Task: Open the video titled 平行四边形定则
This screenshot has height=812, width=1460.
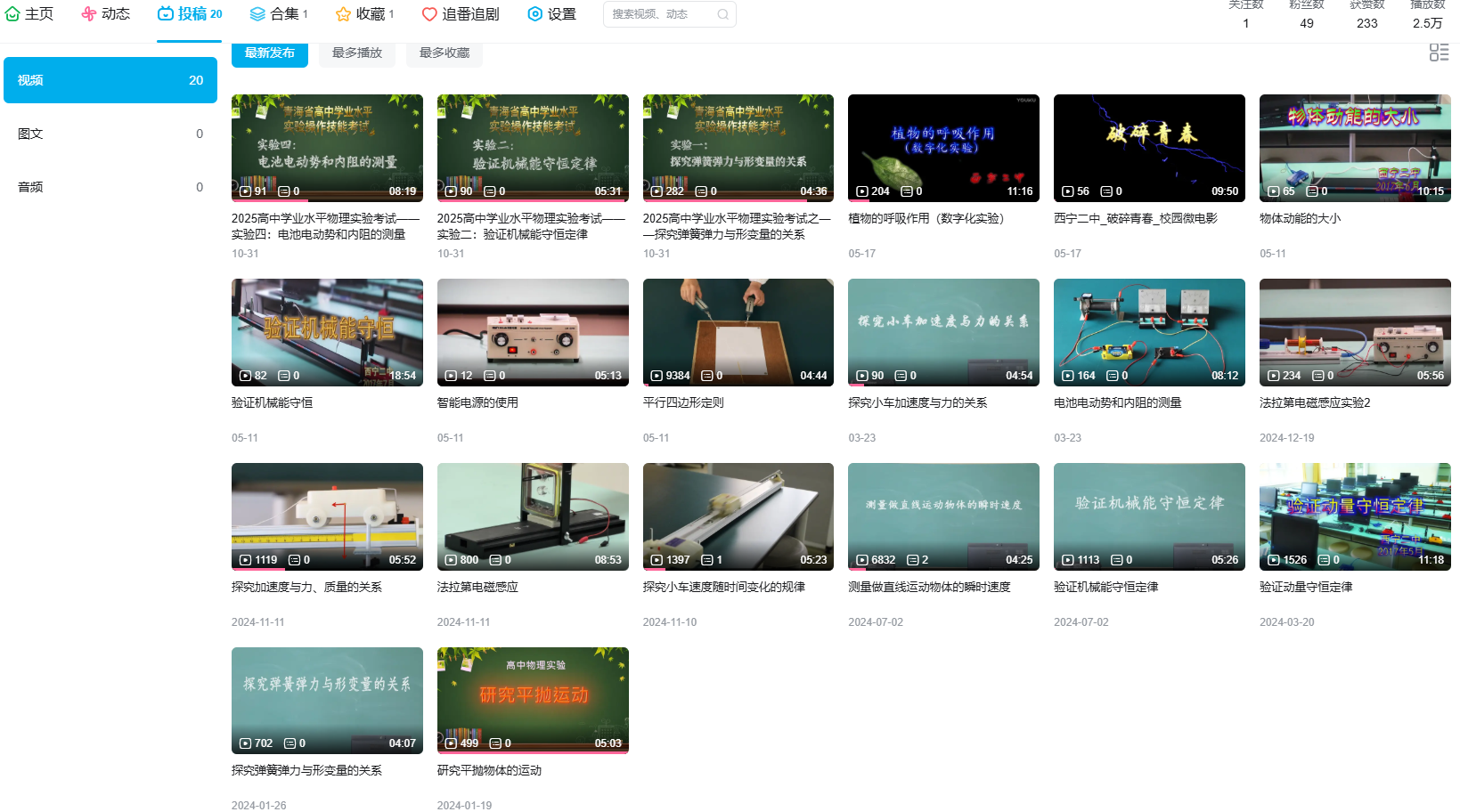Action: coord(682,402)
